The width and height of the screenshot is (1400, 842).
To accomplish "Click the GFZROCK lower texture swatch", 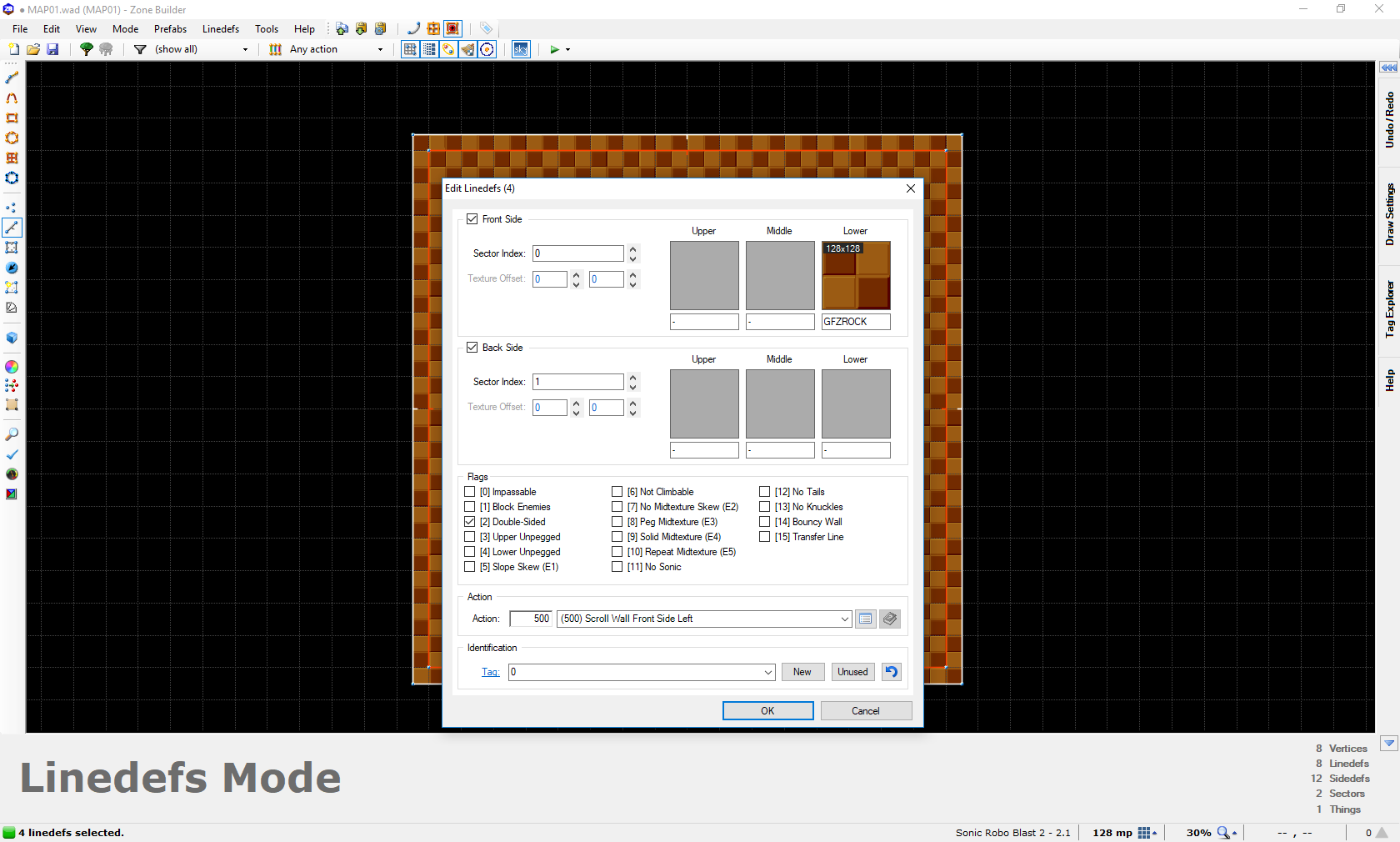I will pyautogui.click(x=856, y=275).
